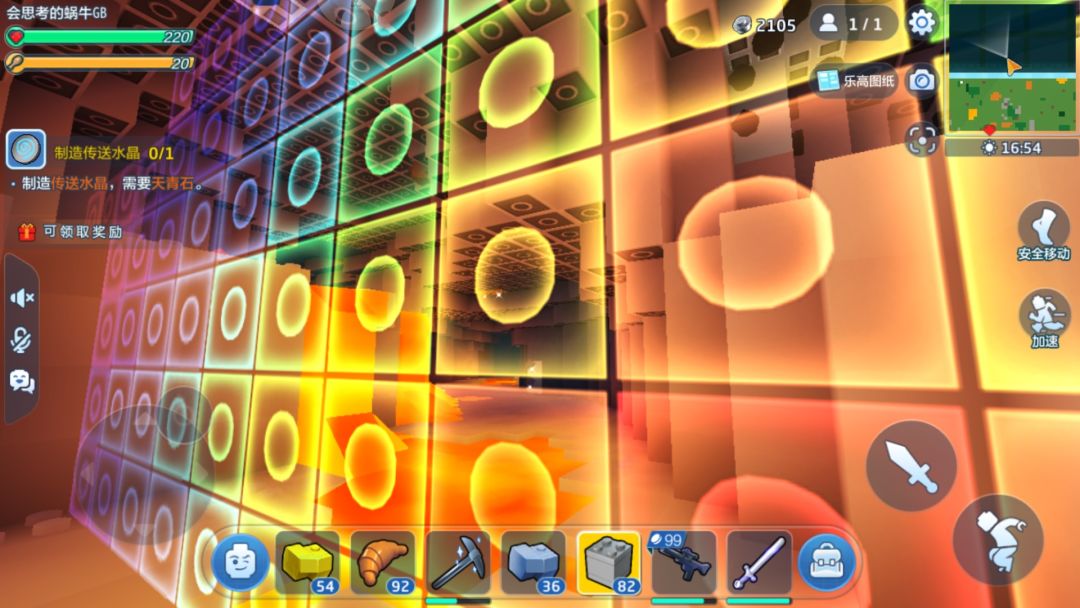Viewport: 1080px width, 608px height.
Task: Toggle the 加速 sprint button
Action: [x=1044, y=319]
